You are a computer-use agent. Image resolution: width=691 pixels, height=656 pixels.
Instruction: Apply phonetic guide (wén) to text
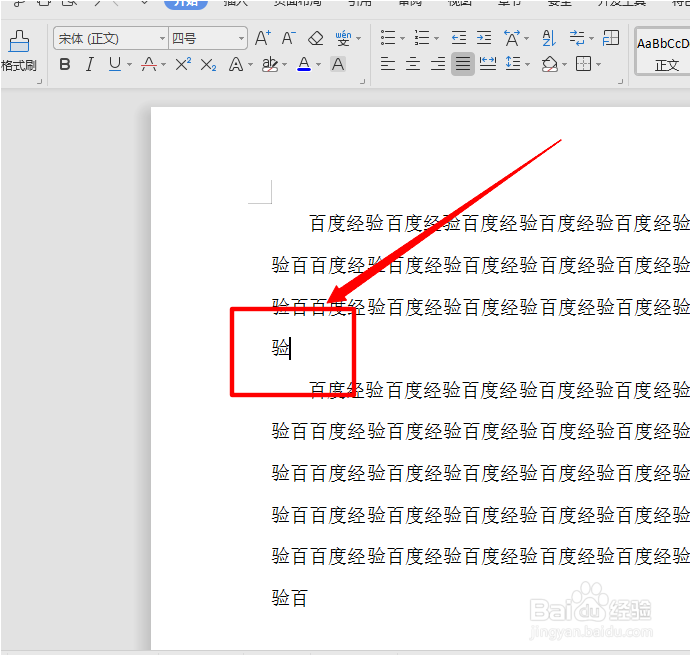(x=343, y=38)
